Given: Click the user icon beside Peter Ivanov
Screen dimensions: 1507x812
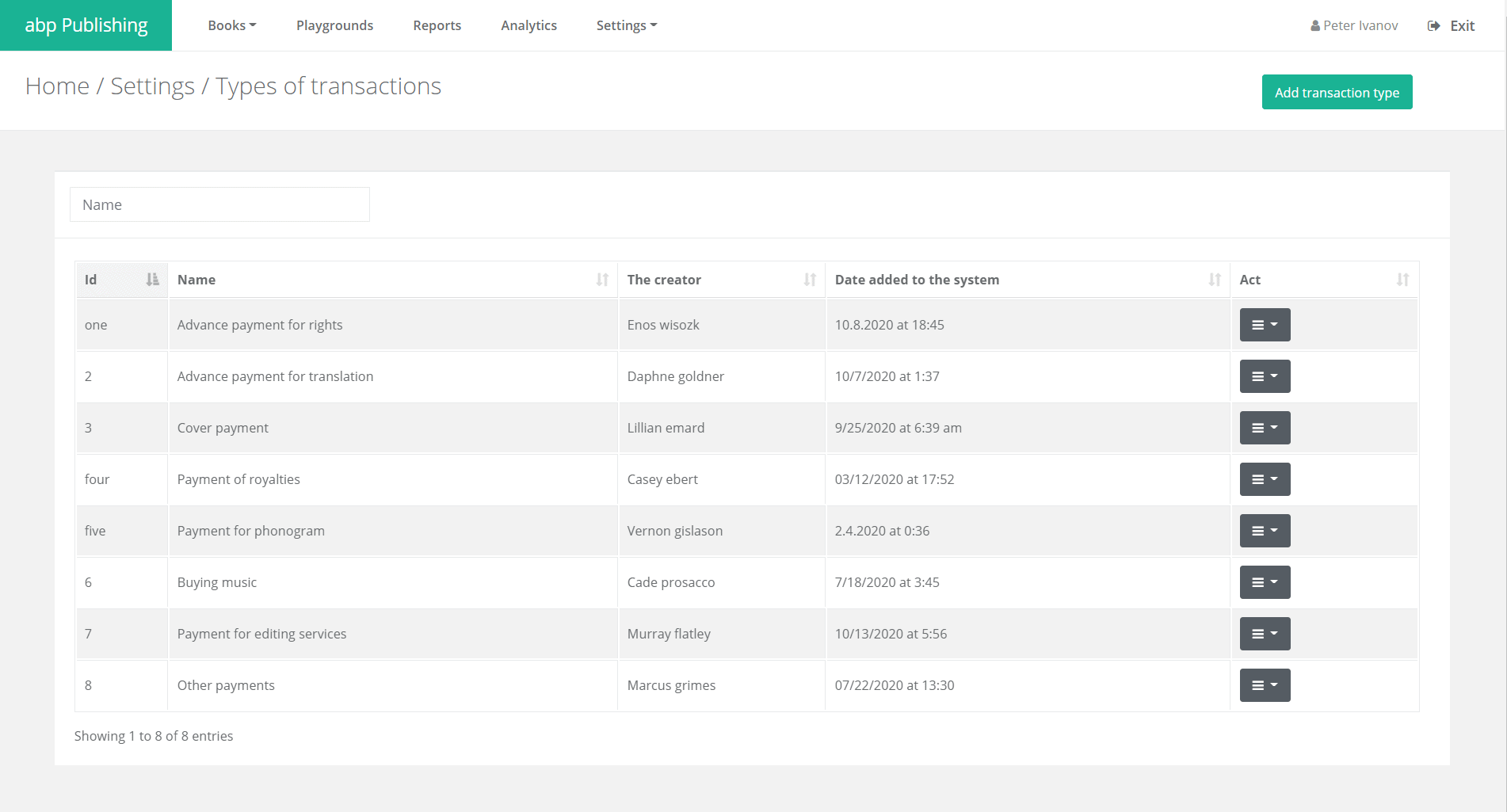Looking at the screenshot, I should [x=1315, y=26].
